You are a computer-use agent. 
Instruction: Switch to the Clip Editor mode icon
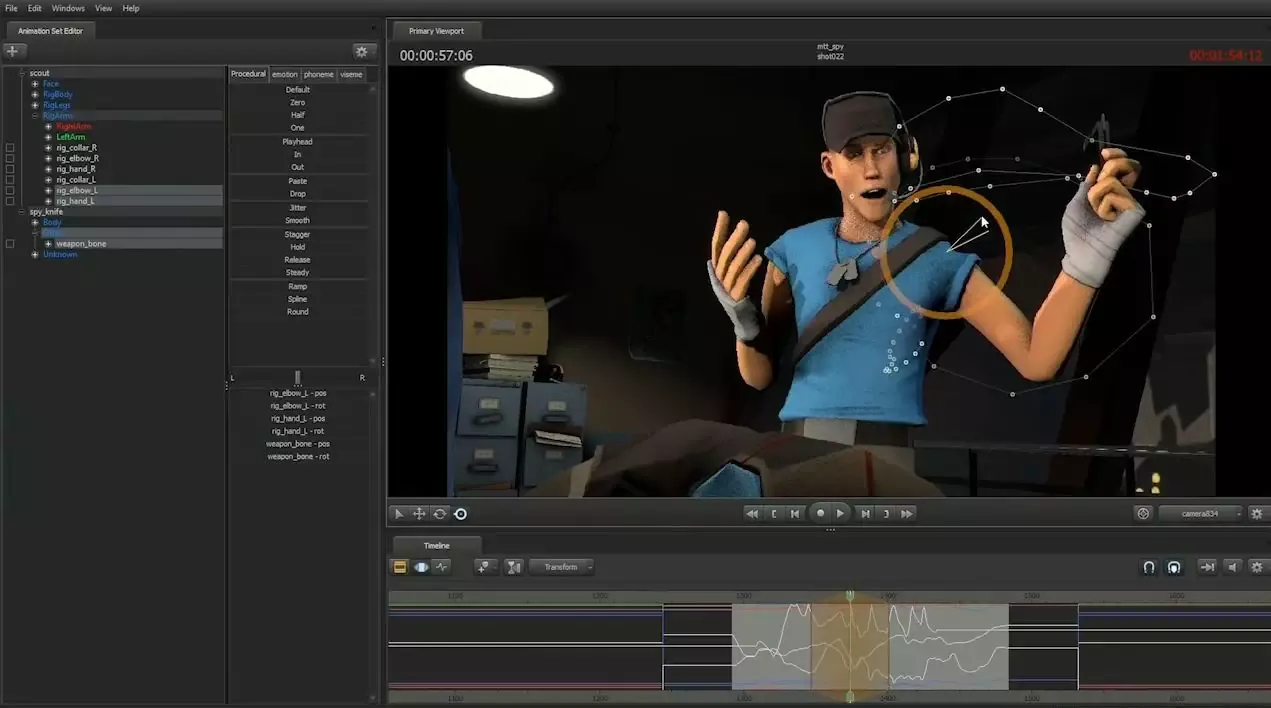399,567
